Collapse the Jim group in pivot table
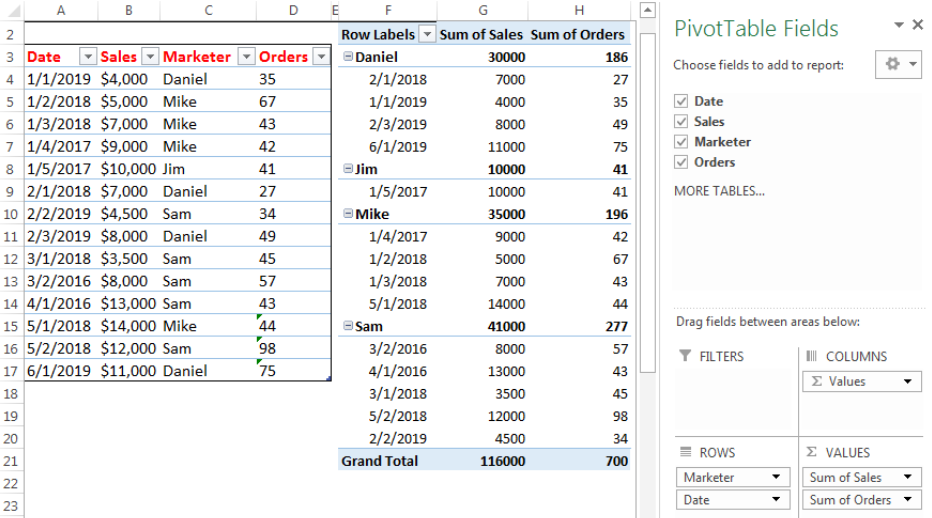The width and height of the screenshot is (932, 518). click(x=348, y=169)
